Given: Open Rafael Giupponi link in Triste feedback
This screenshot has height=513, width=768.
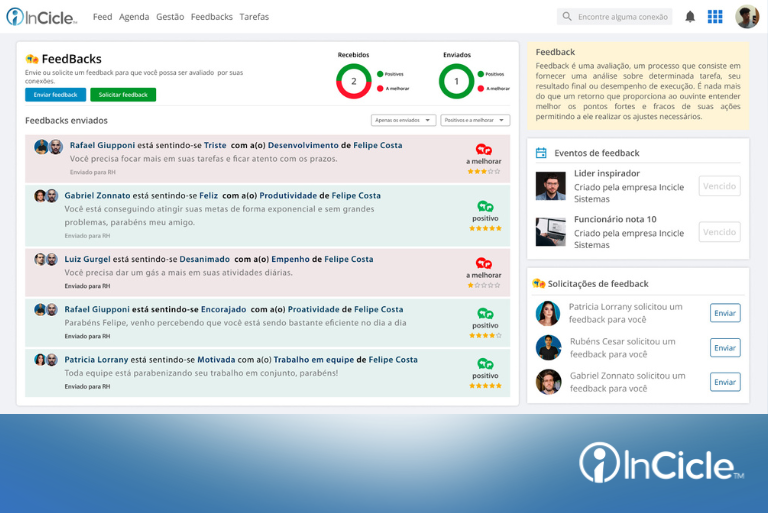Looking at the screenshot, I should [x=102, y=145].
